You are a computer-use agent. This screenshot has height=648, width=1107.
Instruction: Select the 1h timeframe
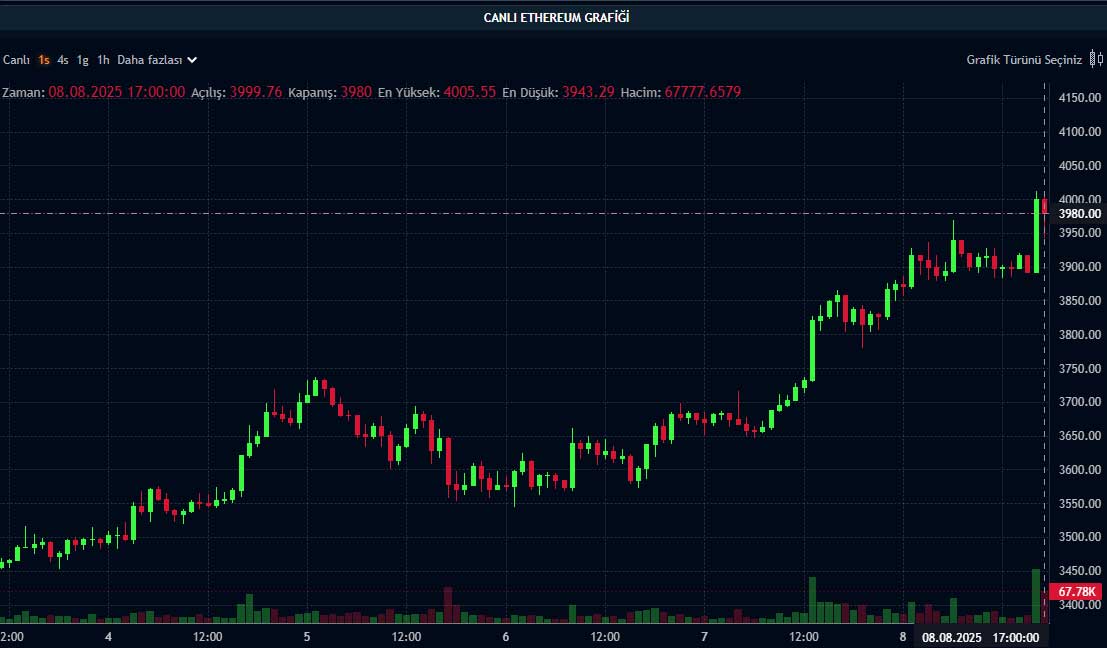coord(103,60)
